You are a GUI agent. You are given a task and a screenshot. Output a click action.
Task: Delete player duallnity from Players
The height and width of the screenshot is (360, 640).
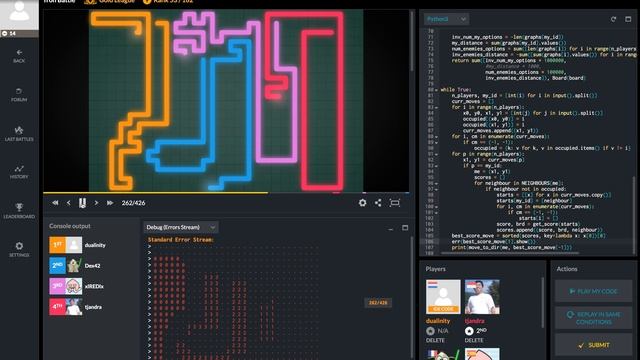[x=435, y=340]
